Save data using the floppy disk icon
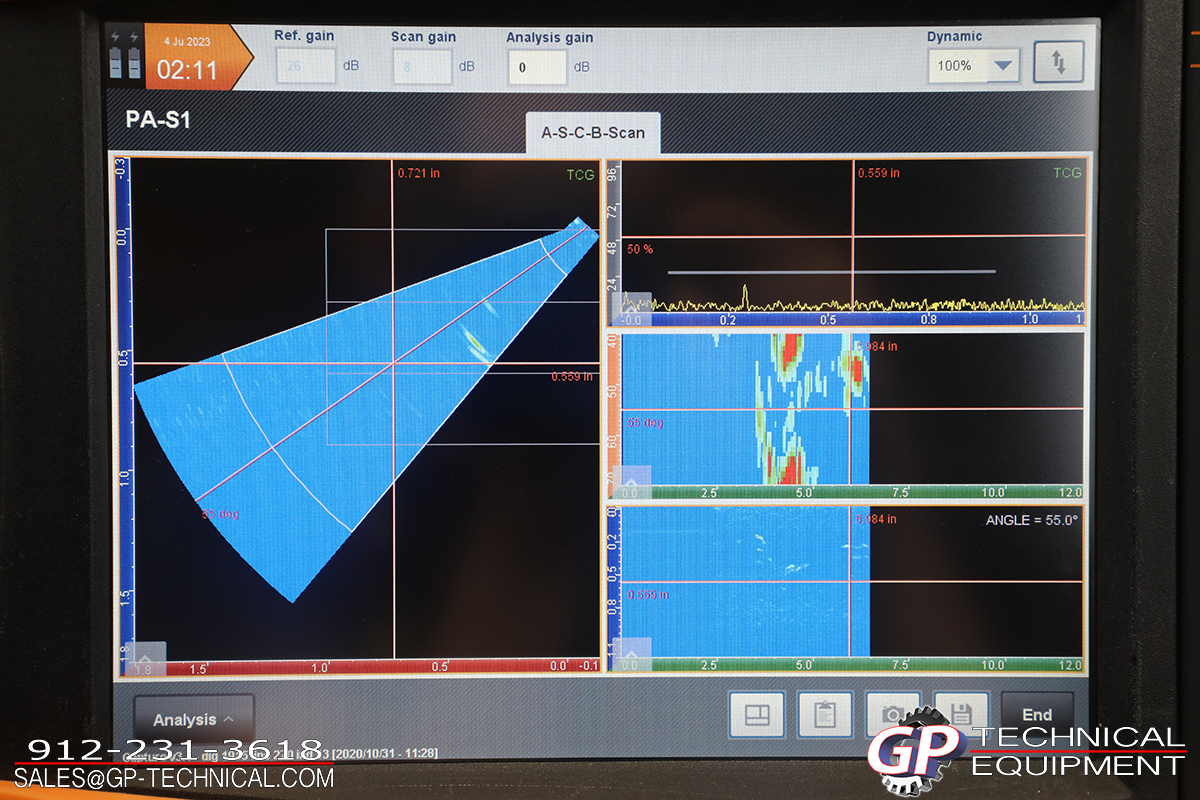1200x800 pixels. point(960,714)
